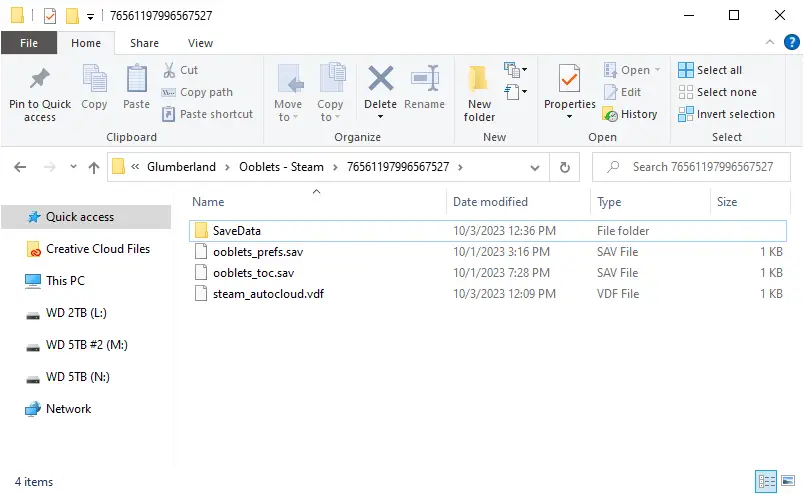Open the New item dropdown icon
This screenshot has height=494, width=804.
(x=515, y=69)
